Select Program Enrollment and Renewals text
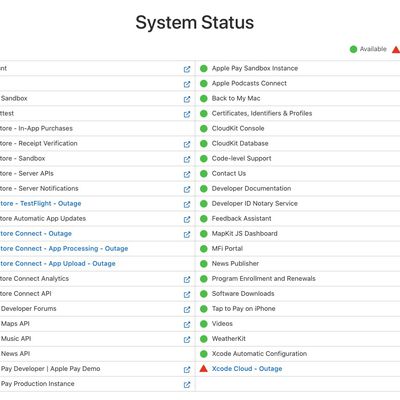This screenshot has height=400, width=400. [x=264, y=278]
